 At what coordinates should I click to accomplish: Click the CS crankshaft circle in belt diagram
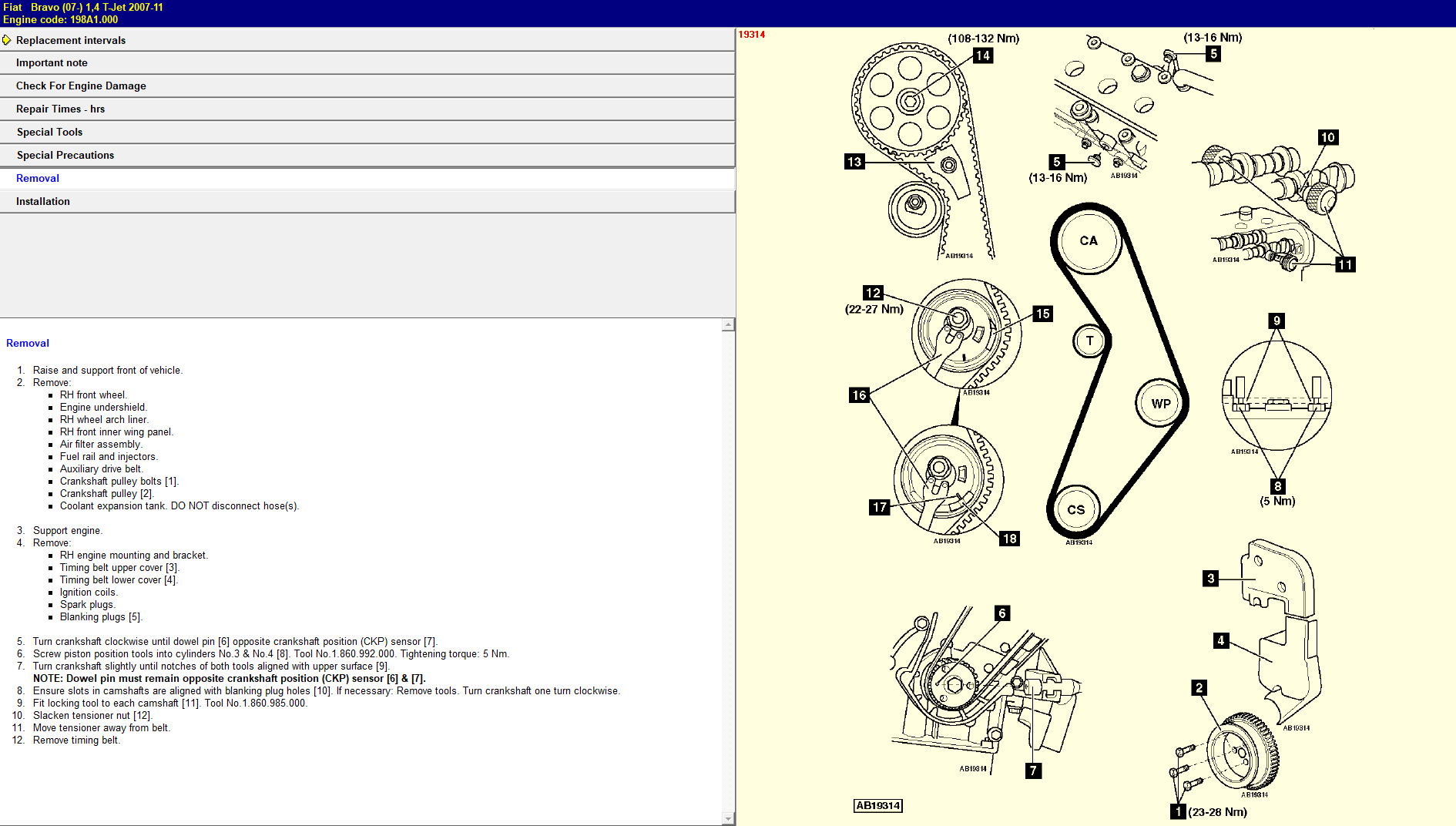(1076, 509)
